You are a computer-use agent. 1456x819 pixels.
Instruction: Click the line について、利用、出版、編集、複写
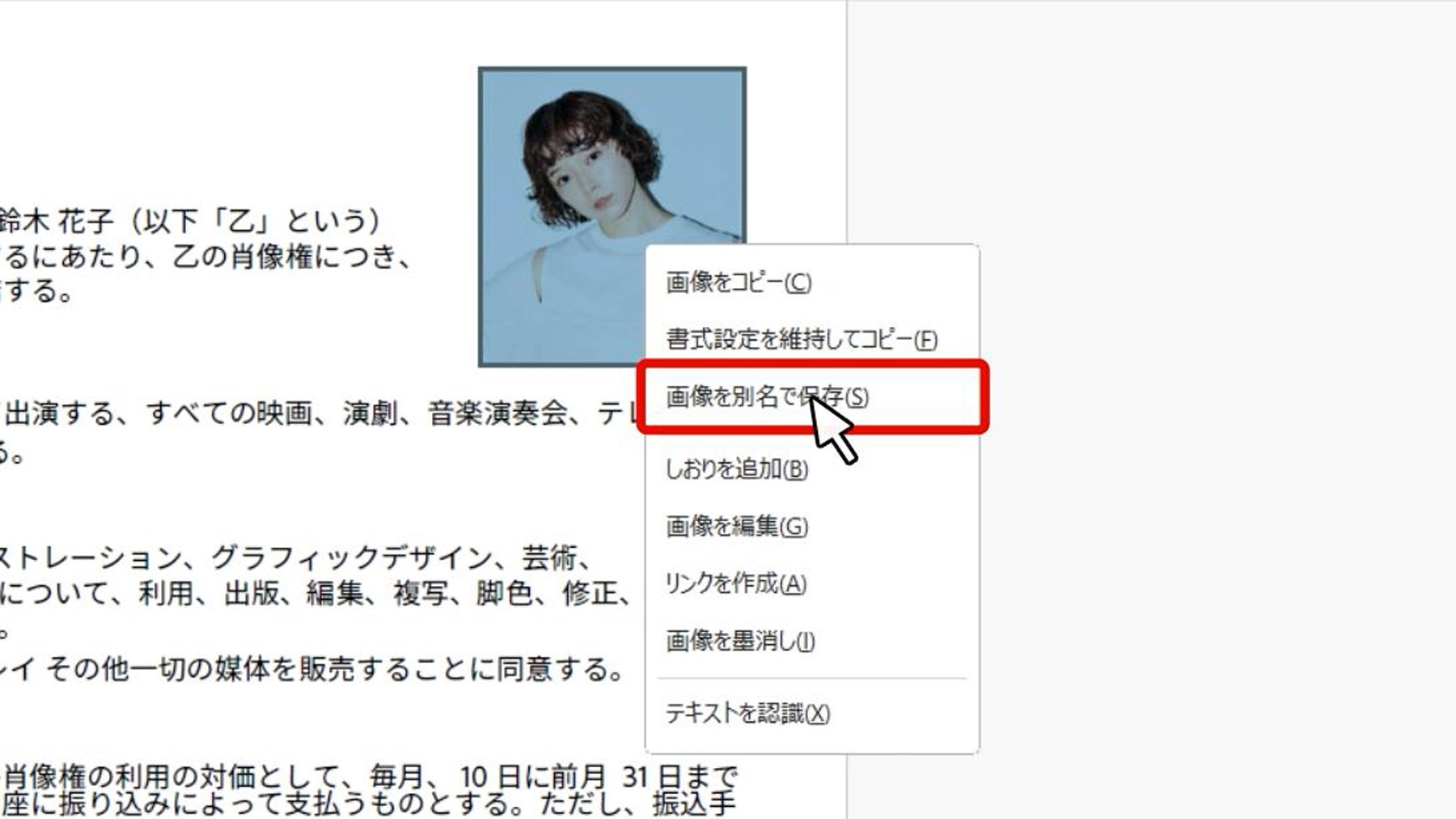click(x=317, y=594)
